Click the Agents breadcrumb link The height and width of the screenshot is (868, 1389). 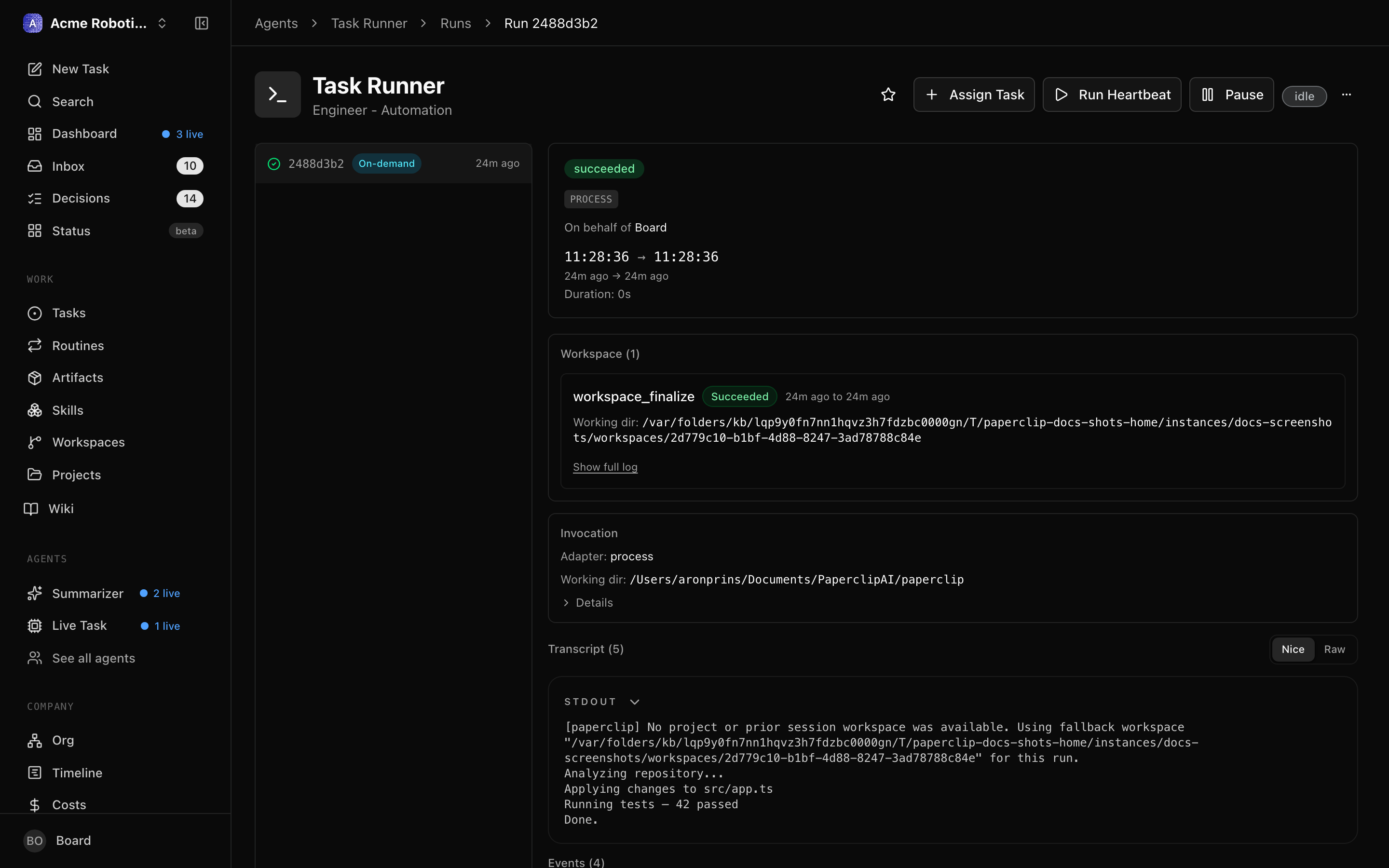coord(276,23)
